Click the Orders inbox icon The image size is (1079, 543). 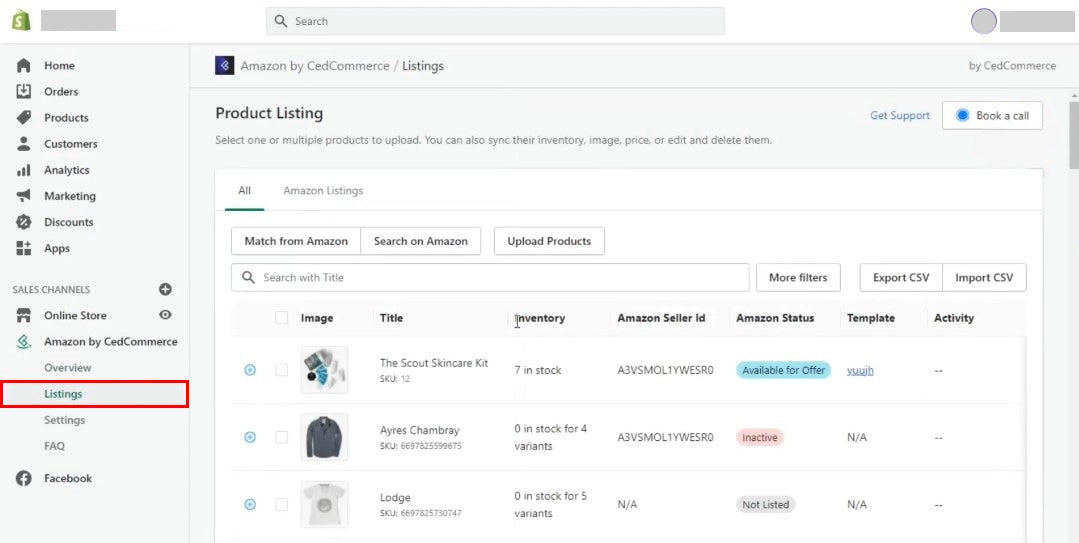tap(23, 92)
